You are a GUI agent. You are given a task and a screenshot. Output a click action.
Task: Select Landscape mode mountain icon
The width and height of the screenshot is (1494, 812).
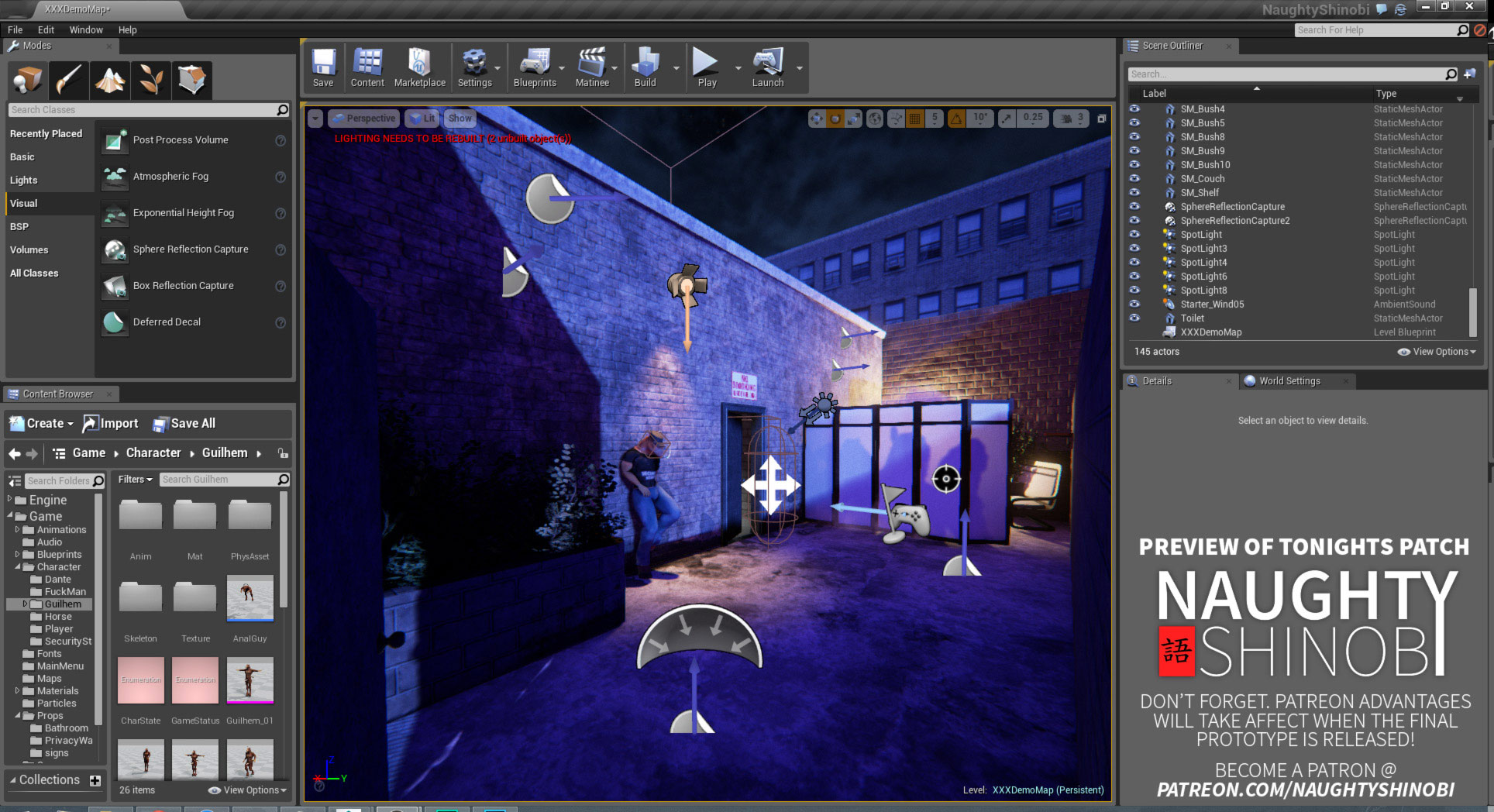pyautogui.click(x=110, y=79)
